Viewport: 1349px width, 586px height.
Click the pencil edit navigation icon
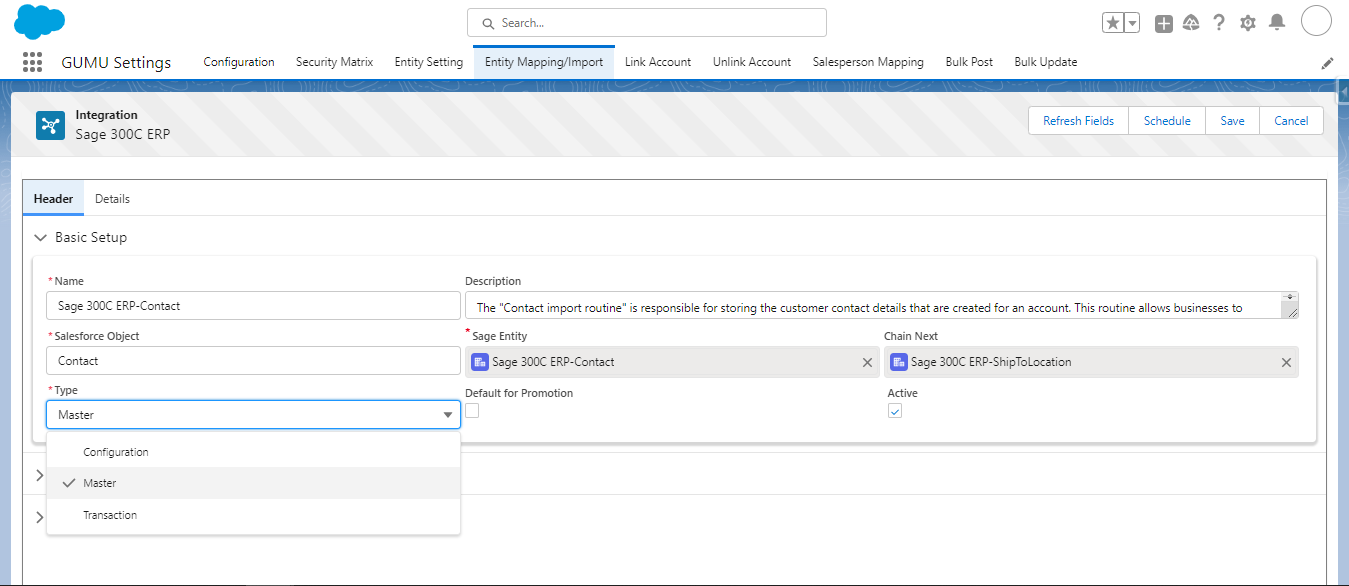[x=1327, y=63]
